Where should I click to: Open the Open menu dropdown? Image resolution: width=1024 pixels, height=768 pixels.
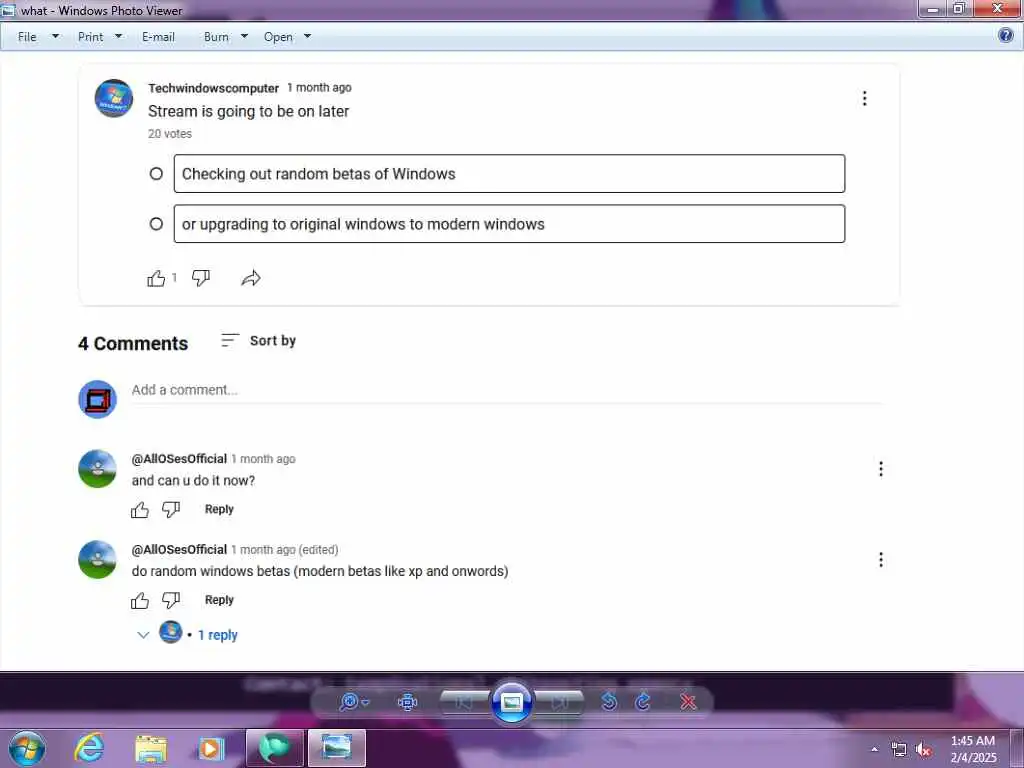(287, 37)
